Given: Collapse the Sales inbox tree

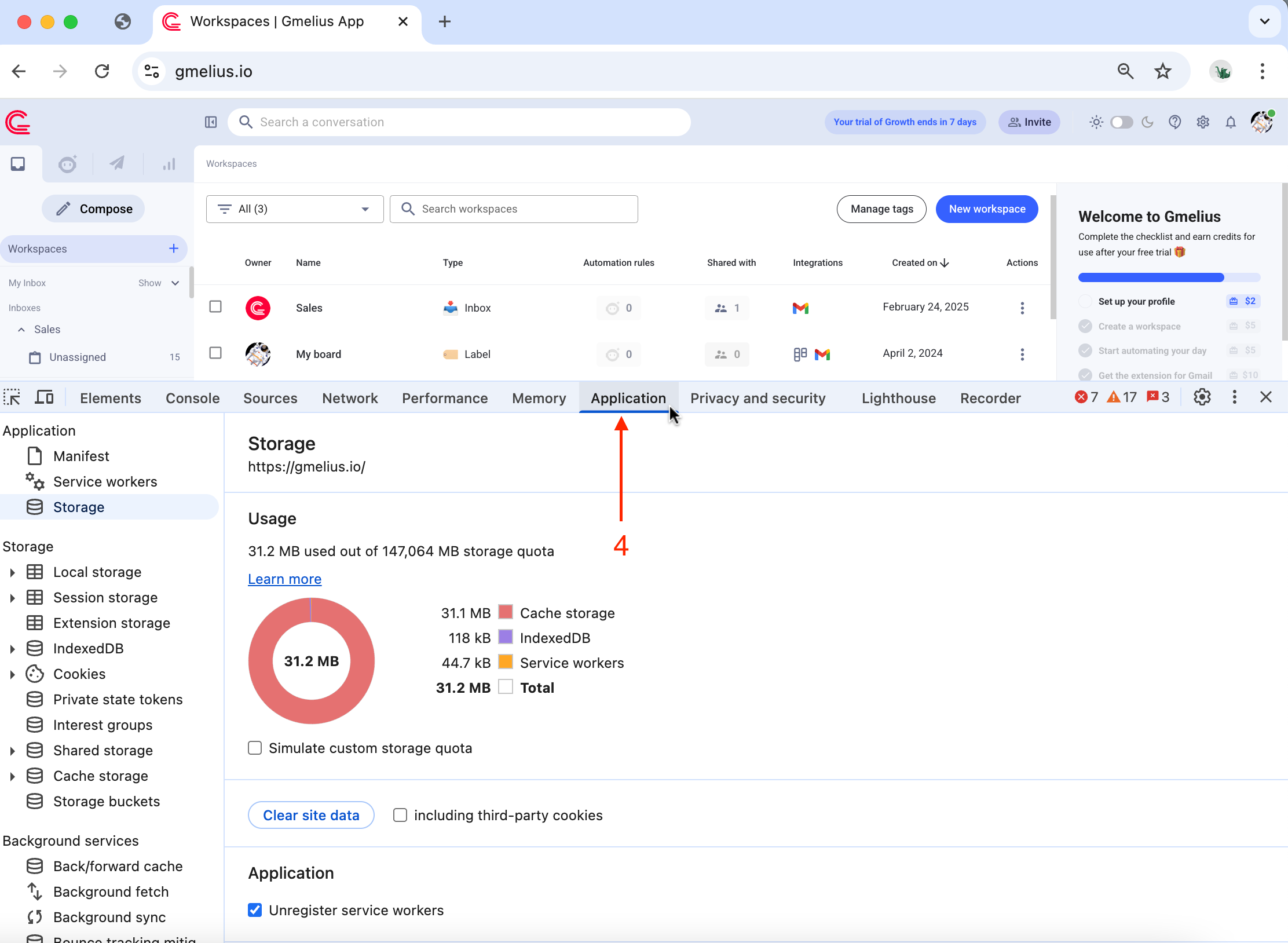Looking at the screenshot, I should pyautogui.click(x=21, y=330).
